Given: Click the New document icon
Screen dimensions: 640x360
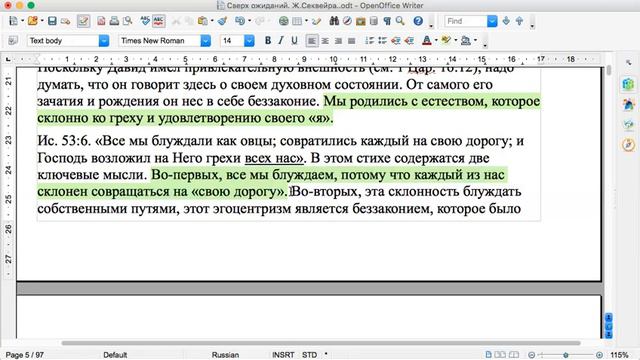Looking at the screenshot, I should click(13, 21).
